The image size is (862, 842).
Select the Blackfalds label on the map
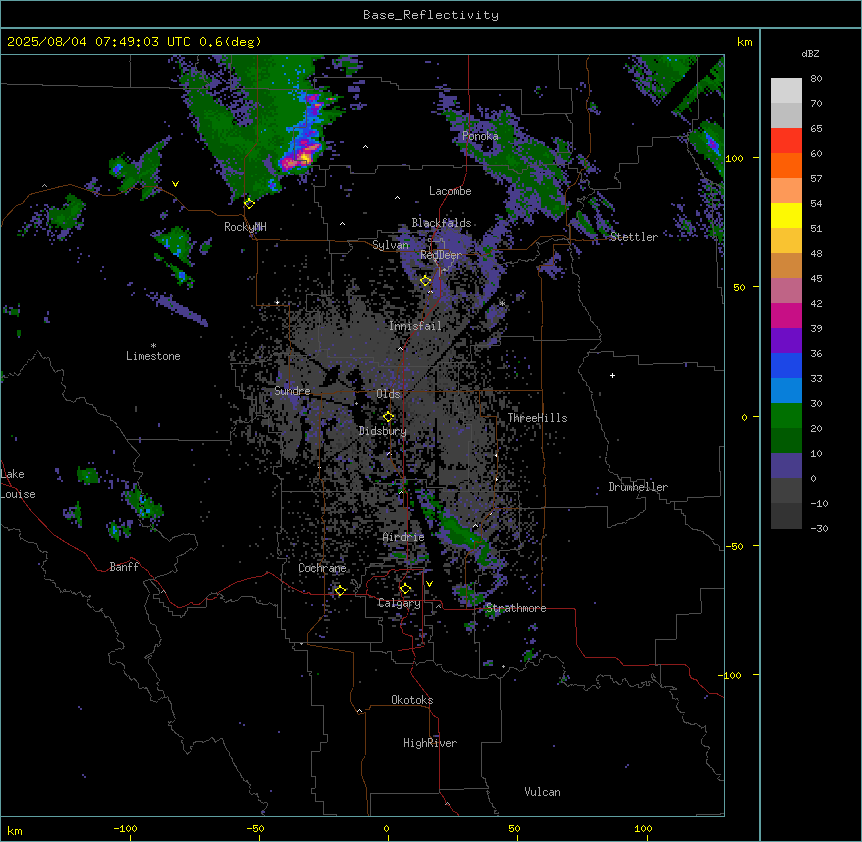(x=441, y=223)
